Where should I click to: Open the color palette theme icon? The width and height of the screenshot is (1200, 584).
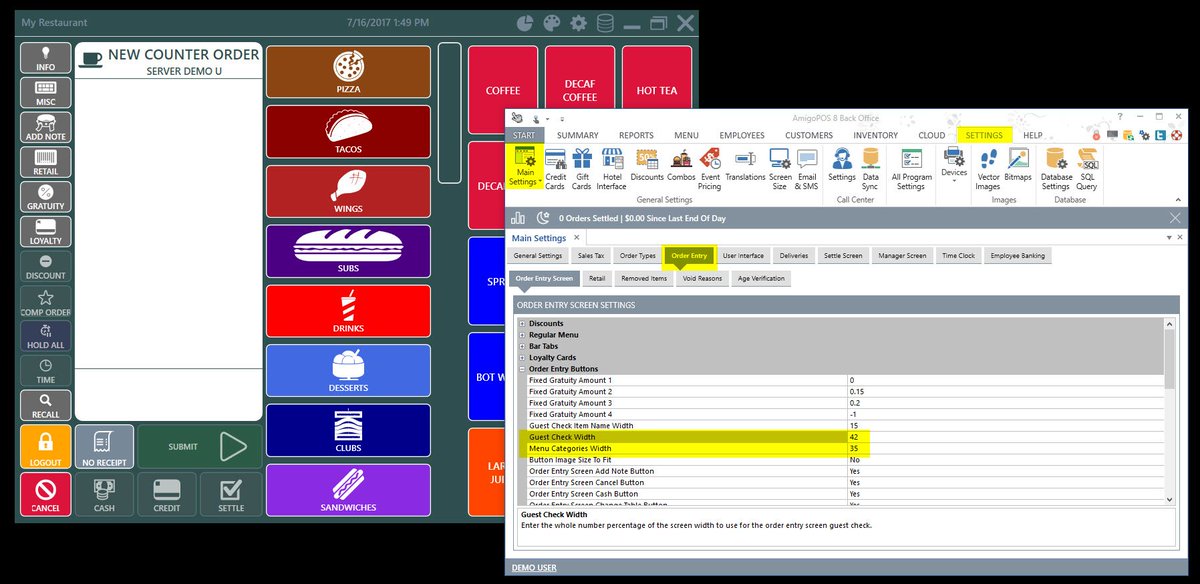(552, 23)
